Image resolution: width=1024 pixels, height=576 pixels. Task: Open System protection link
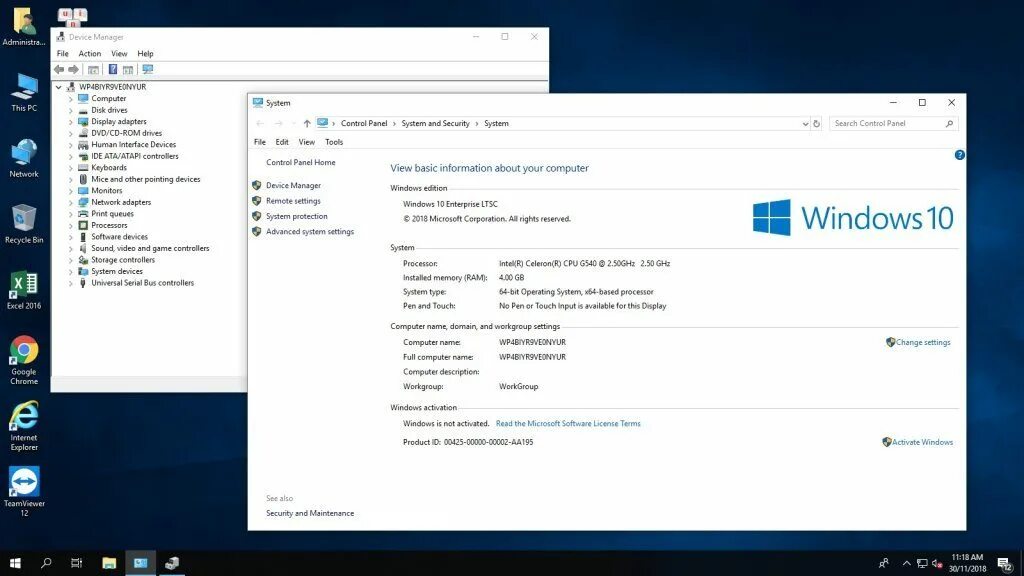(296, 216)
